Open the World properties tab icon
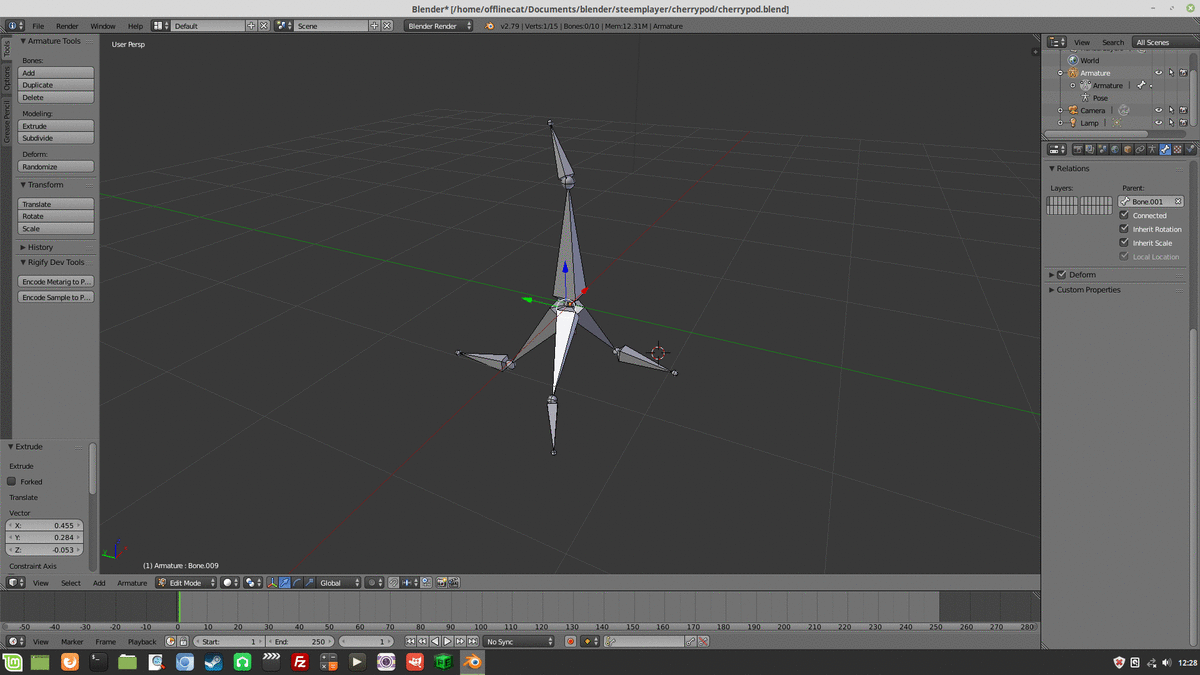 1115,149
